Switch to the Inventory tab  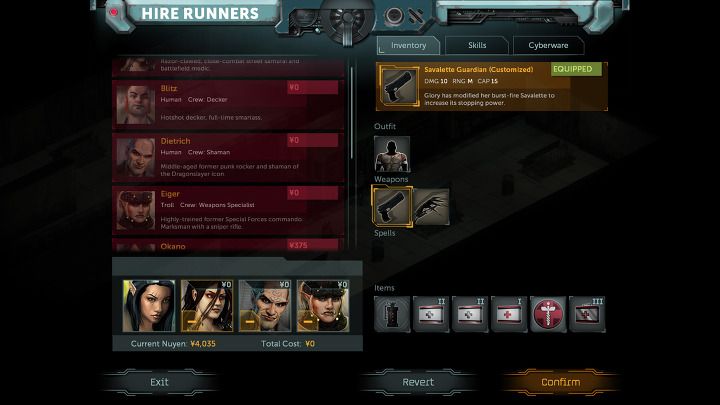(408, 45)
